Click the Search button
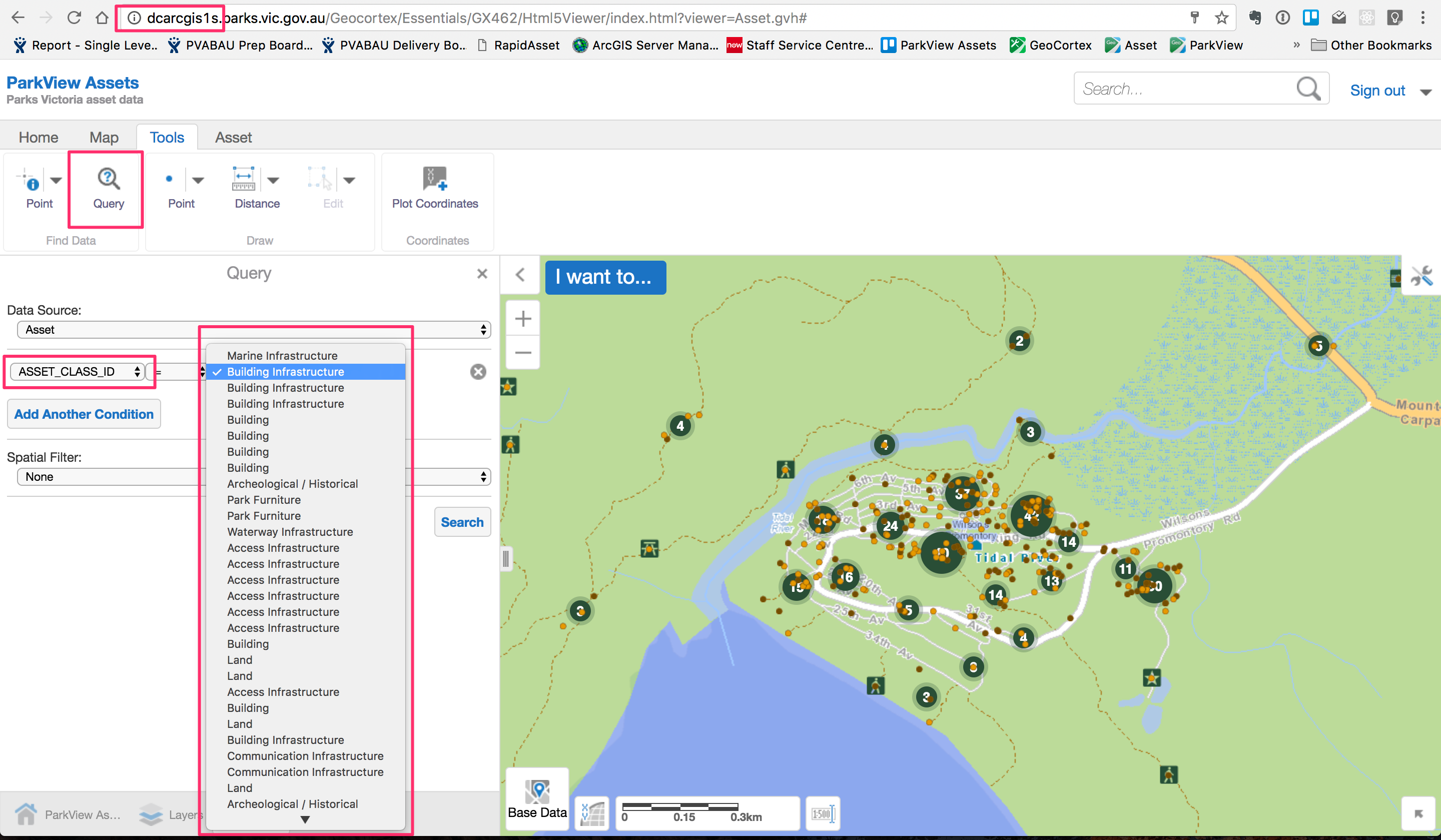The width and height of the screenshot is (1441, 840). click(462, 522)
